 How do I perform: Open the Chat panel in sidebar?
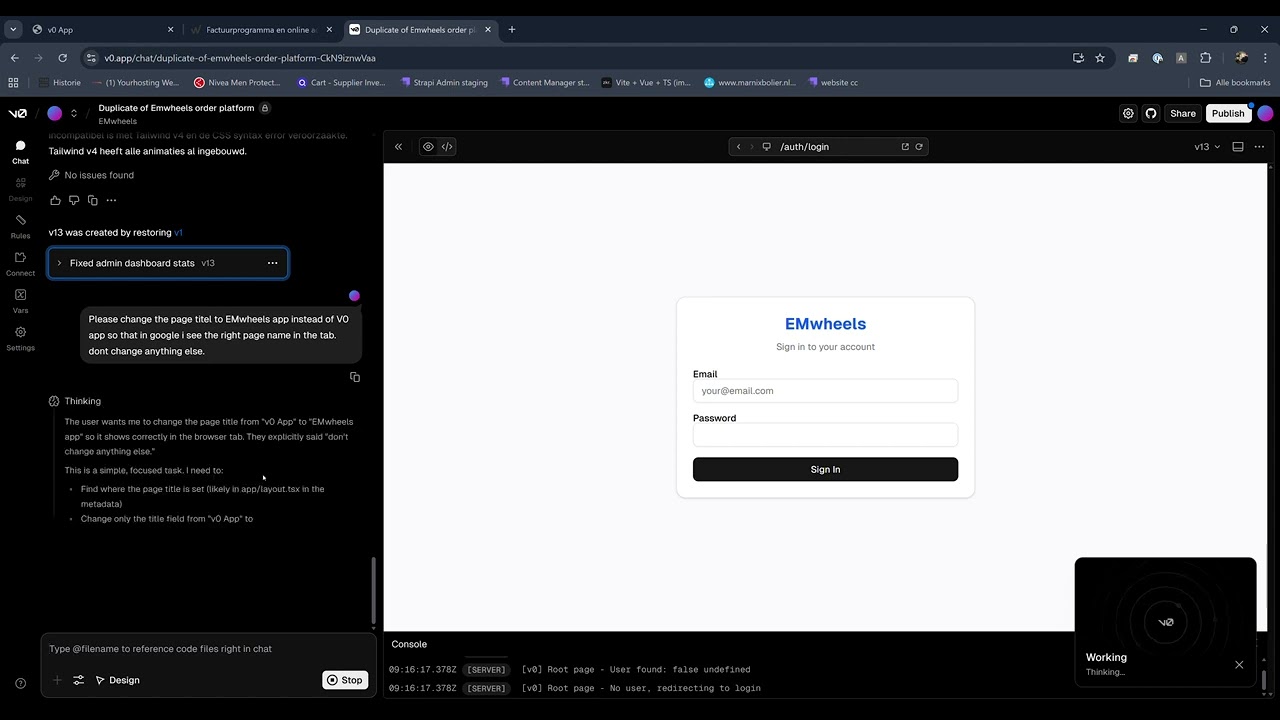[20, 152]
